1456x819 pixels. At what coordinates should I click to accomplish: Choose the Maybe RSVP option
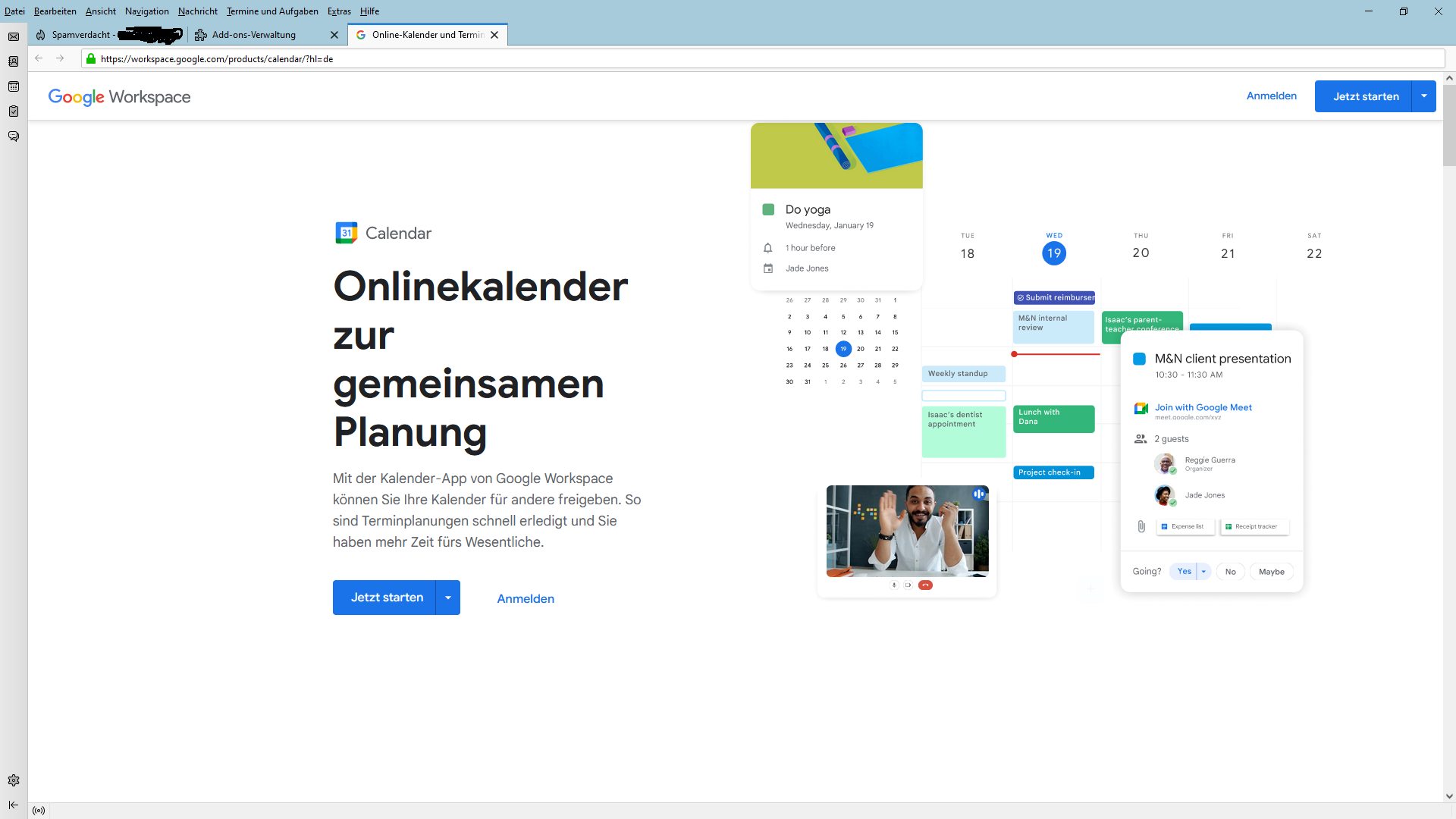(1271, 572)
